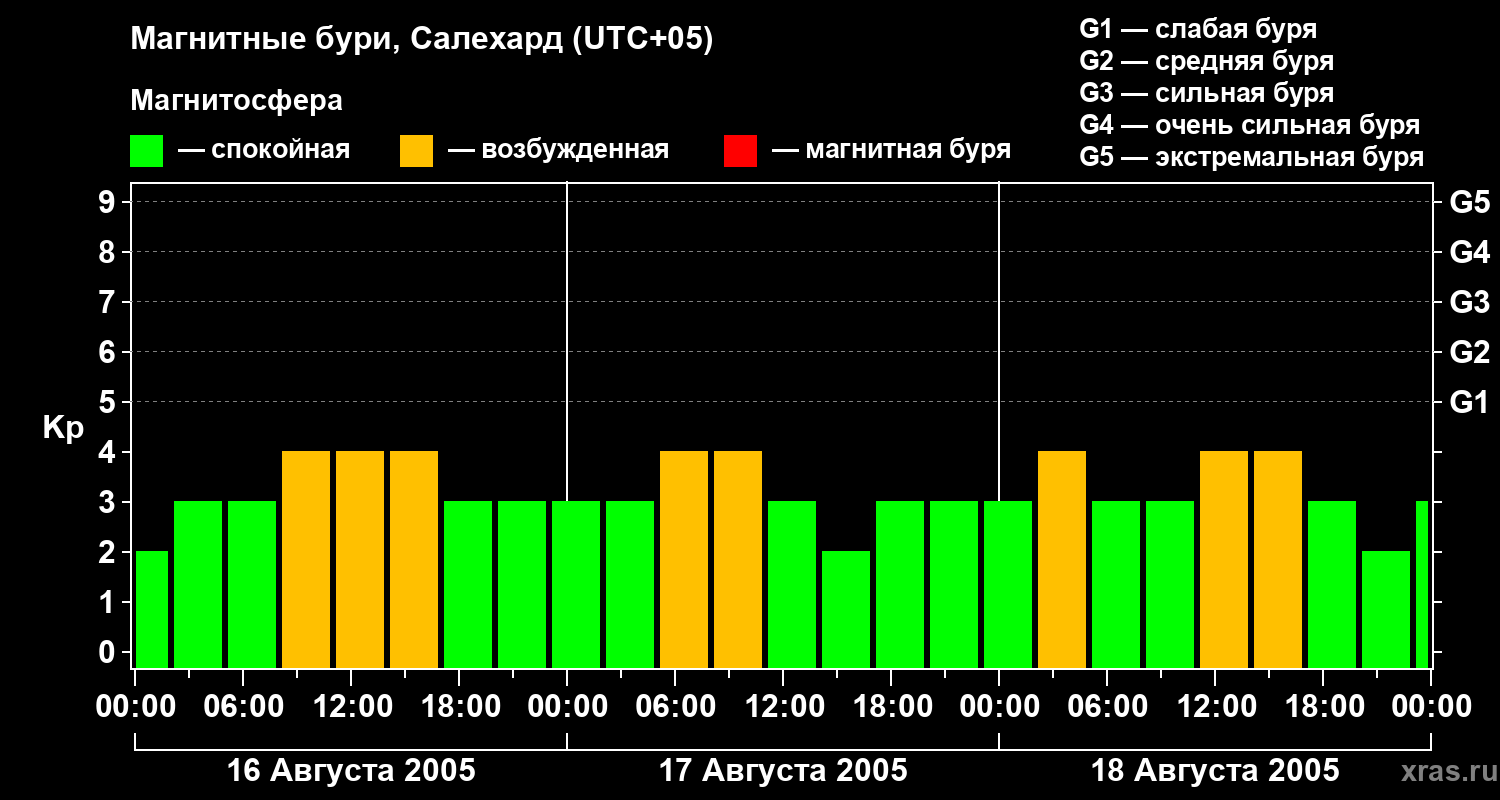
Task: Click the orange bar 08:00–11:00 on 16 August
Action: 306,559
